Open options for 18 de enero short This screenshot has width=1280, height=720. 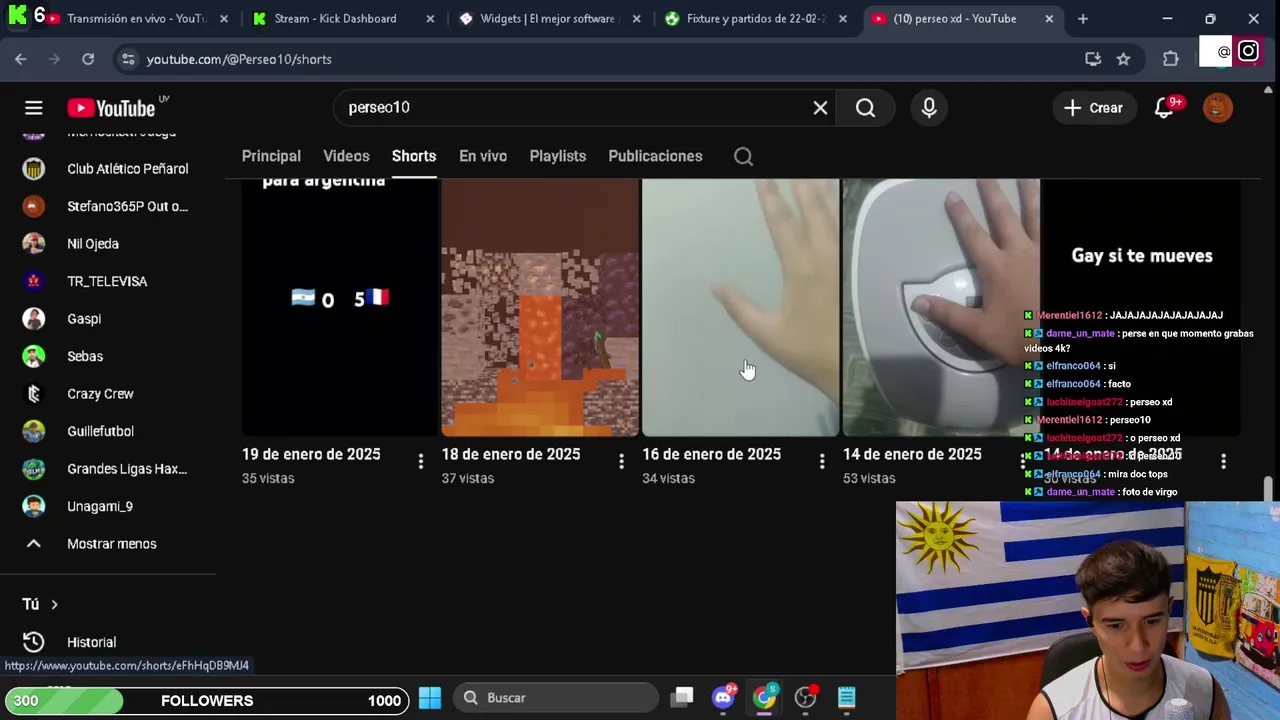click(x=621, y=461)
